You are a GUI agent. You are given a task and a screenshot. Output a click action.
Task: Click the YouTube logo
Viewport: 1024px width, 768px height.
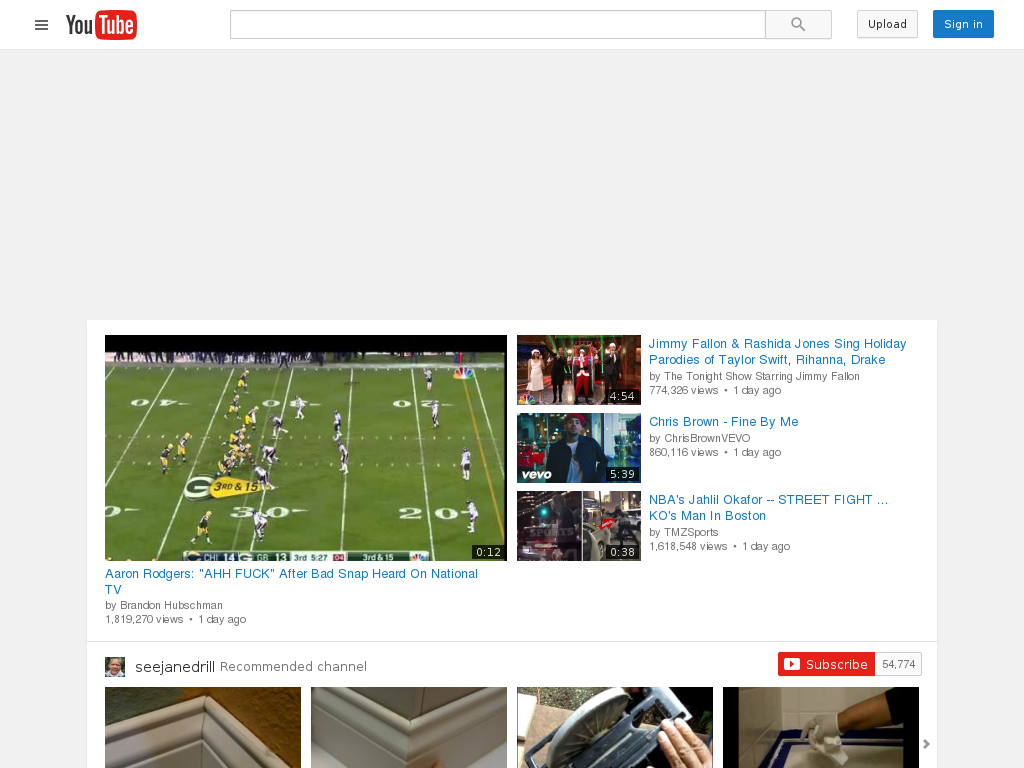coord(101,25)
